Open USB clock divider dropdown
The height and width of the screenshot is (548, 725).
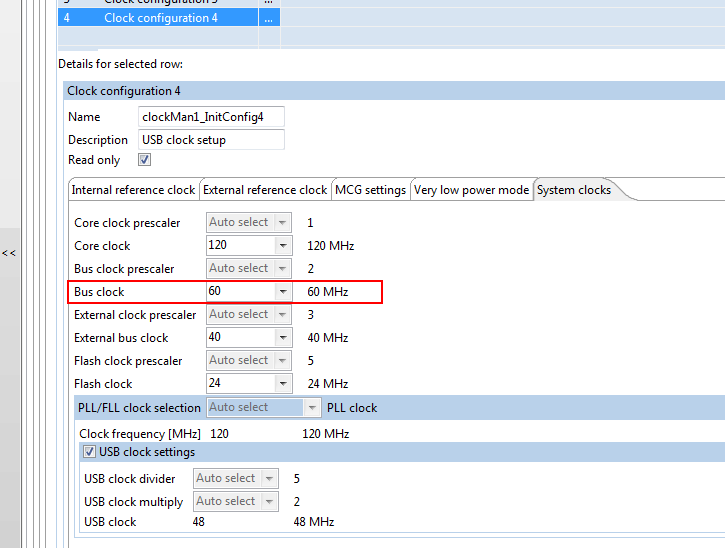click(x=236, y=478)
